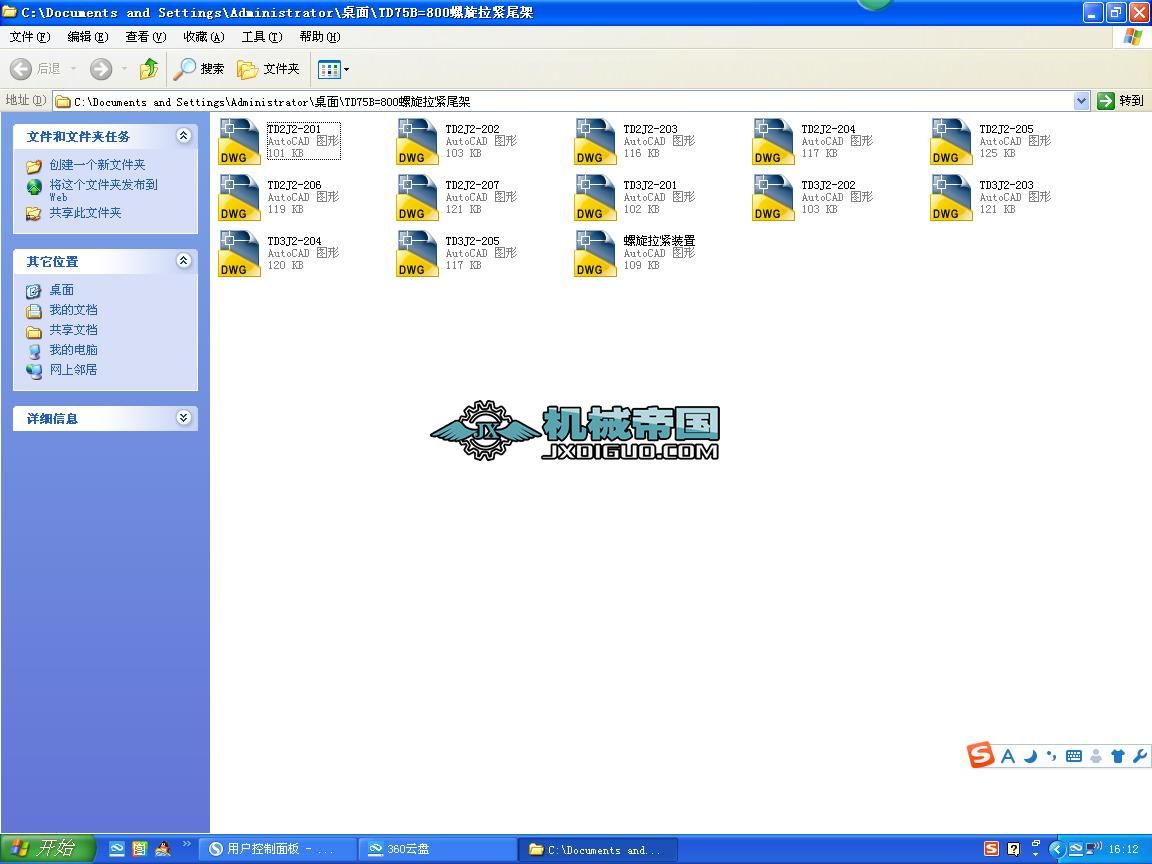Open the 工具(T) menu
The width and height of the screenshot is (1152, 864).
[x=262, y=37]
